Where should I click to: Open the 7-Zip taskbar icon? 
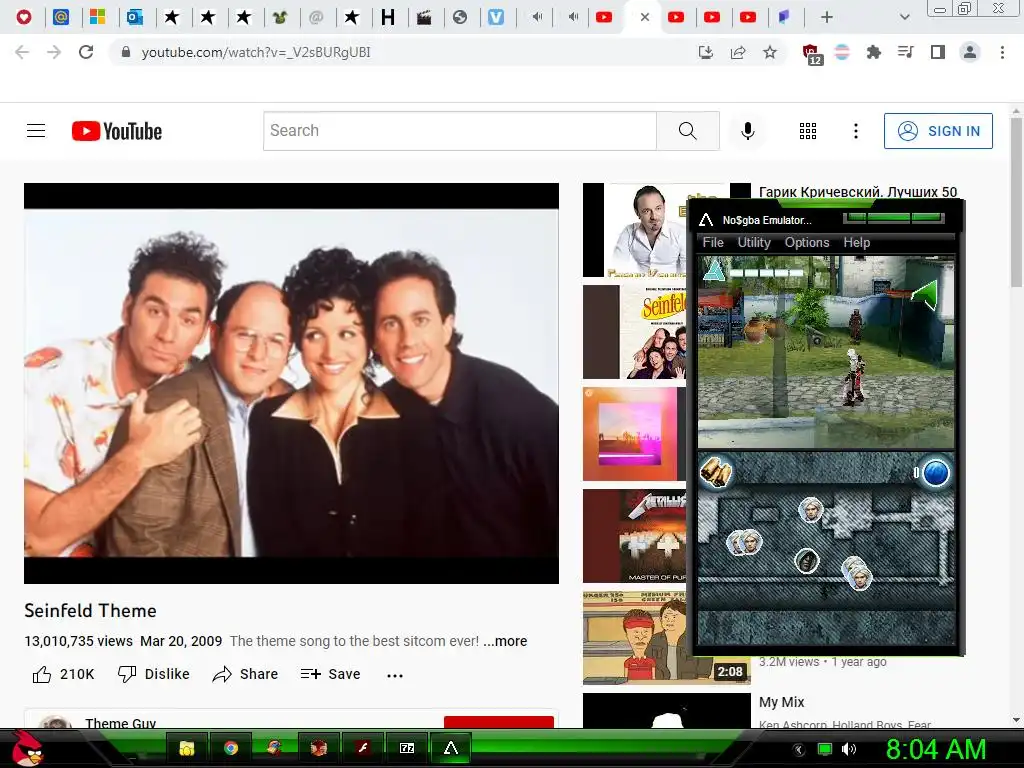pyautogui.click(x=407, y=748)
